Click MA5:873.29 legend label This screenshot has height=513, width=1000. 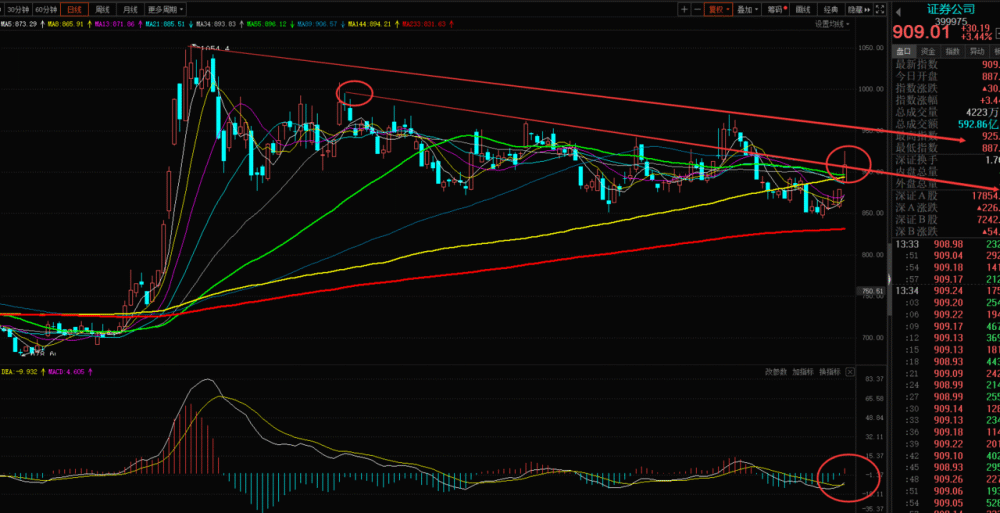point(19,24)
